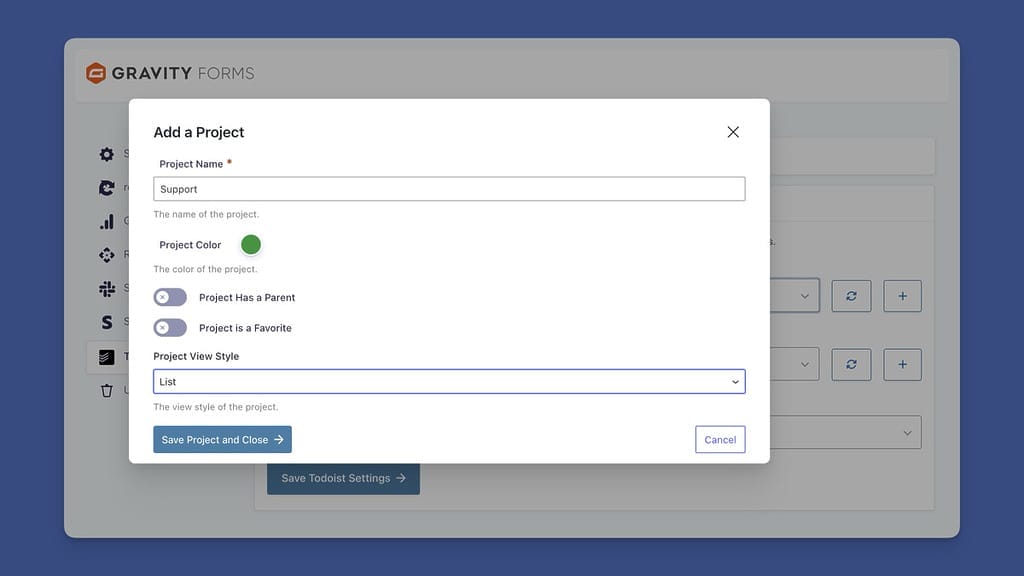1024x576 pixels.
Task: Click the upper refresh icon to sync projects
Action: 851,295
